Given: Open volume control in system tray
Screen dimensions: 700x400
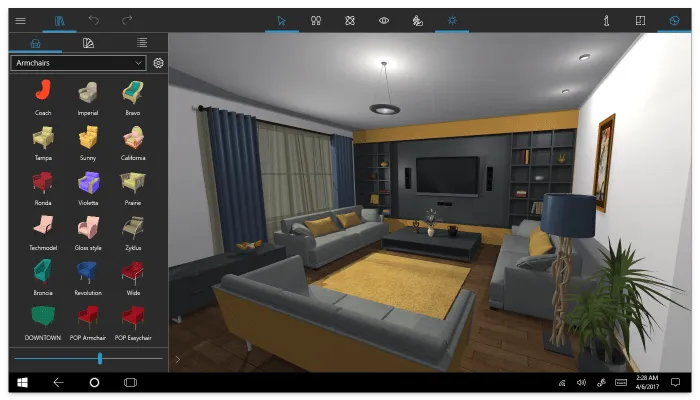Looking at the screenshot, I should tap(581, 383).
